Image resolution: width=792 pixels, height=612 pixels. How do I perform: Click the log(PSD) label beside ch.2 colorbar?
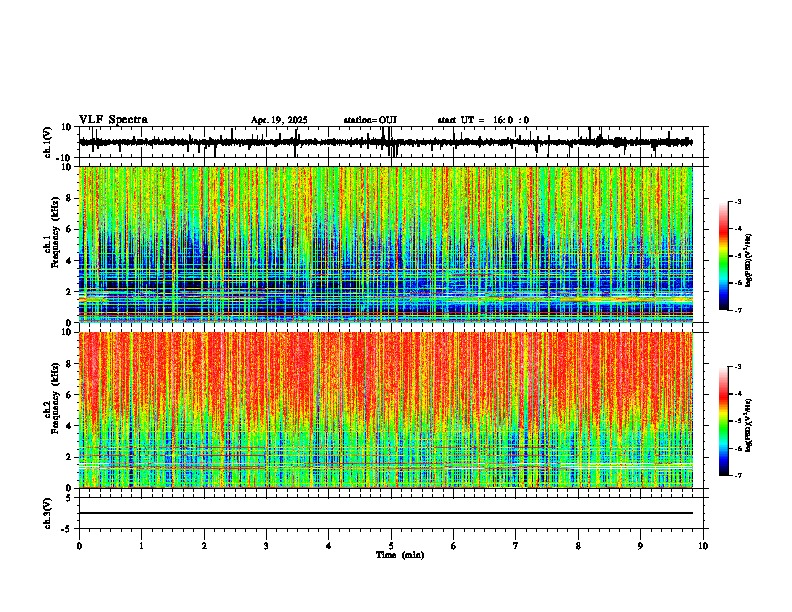click(x=748, y=425)
